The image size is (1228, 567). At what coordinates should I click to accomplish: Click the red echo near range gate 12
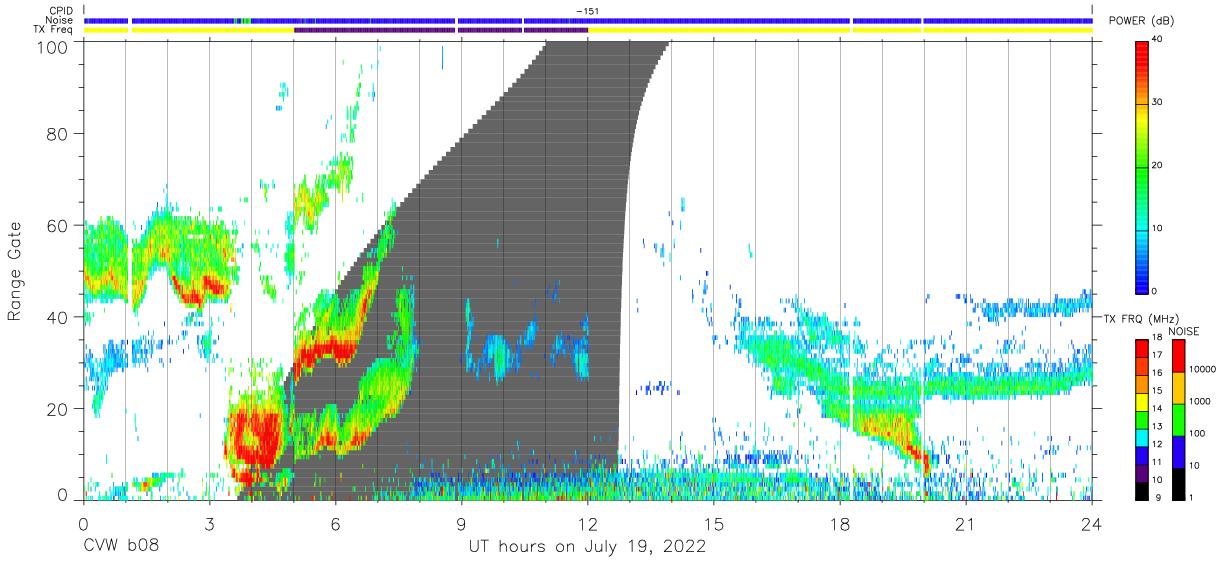click(x=258, y=440)
